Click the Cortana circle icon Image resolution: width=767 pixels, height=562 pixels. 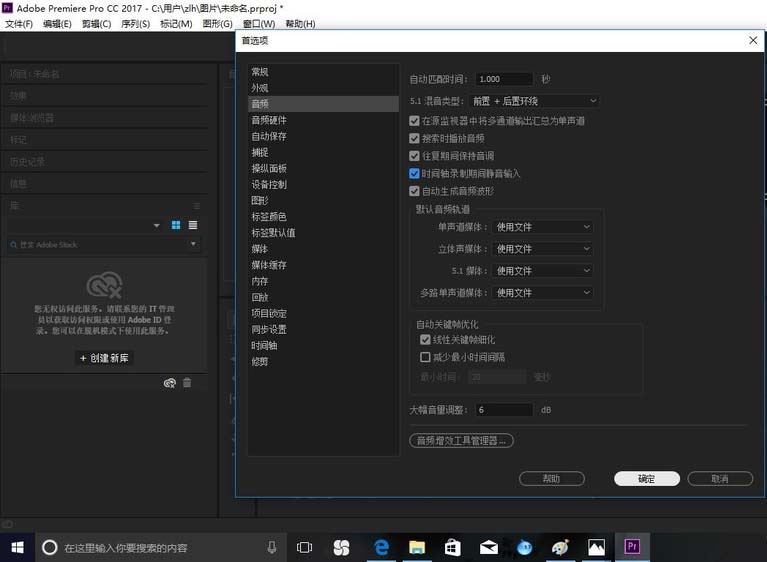pos(49,547)
